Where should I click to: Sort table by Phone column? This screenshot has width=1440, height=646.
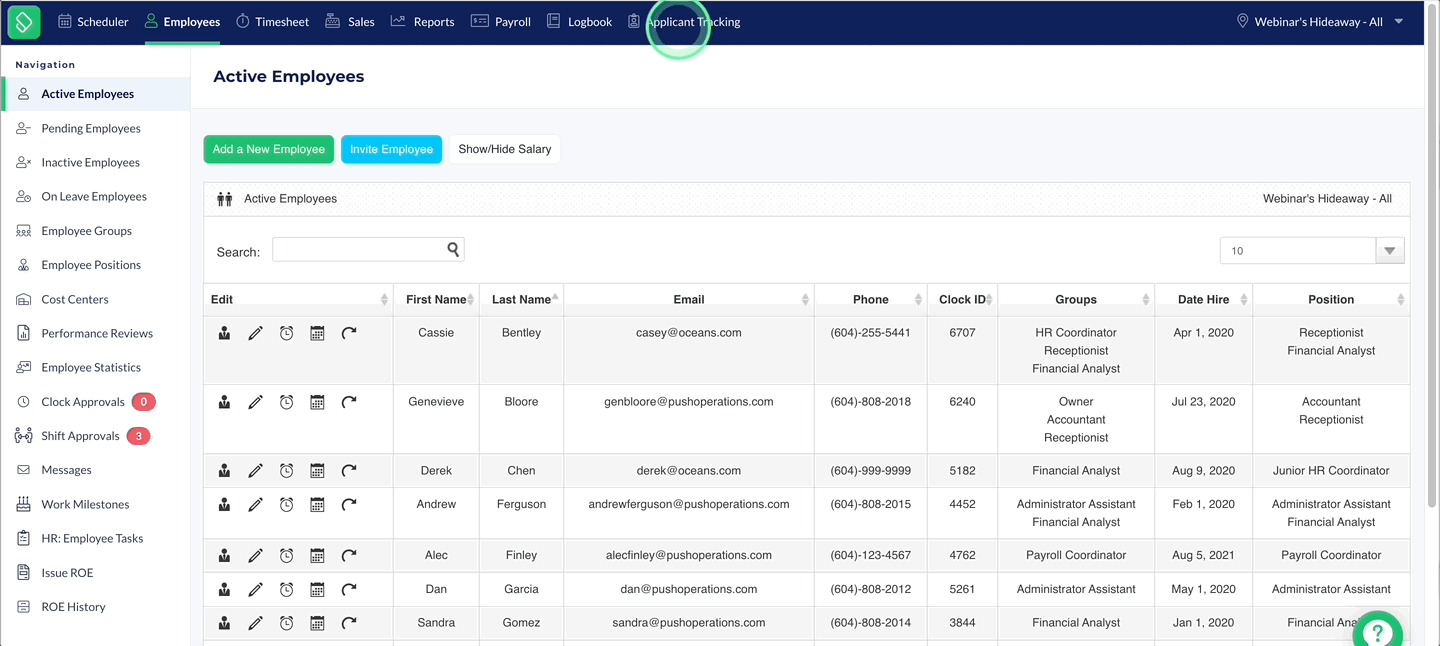[x=870, y=300]
